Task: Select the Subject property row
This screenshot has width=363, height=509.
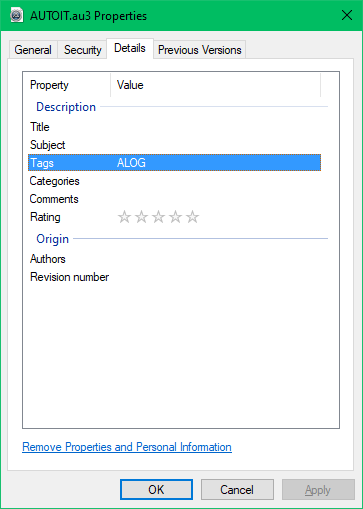Action: 174,145
